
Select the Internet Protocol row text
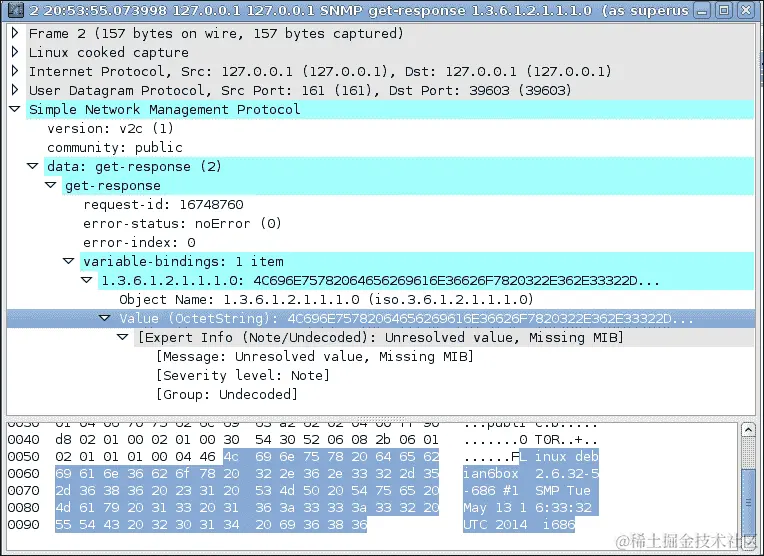tap(320, 71)
